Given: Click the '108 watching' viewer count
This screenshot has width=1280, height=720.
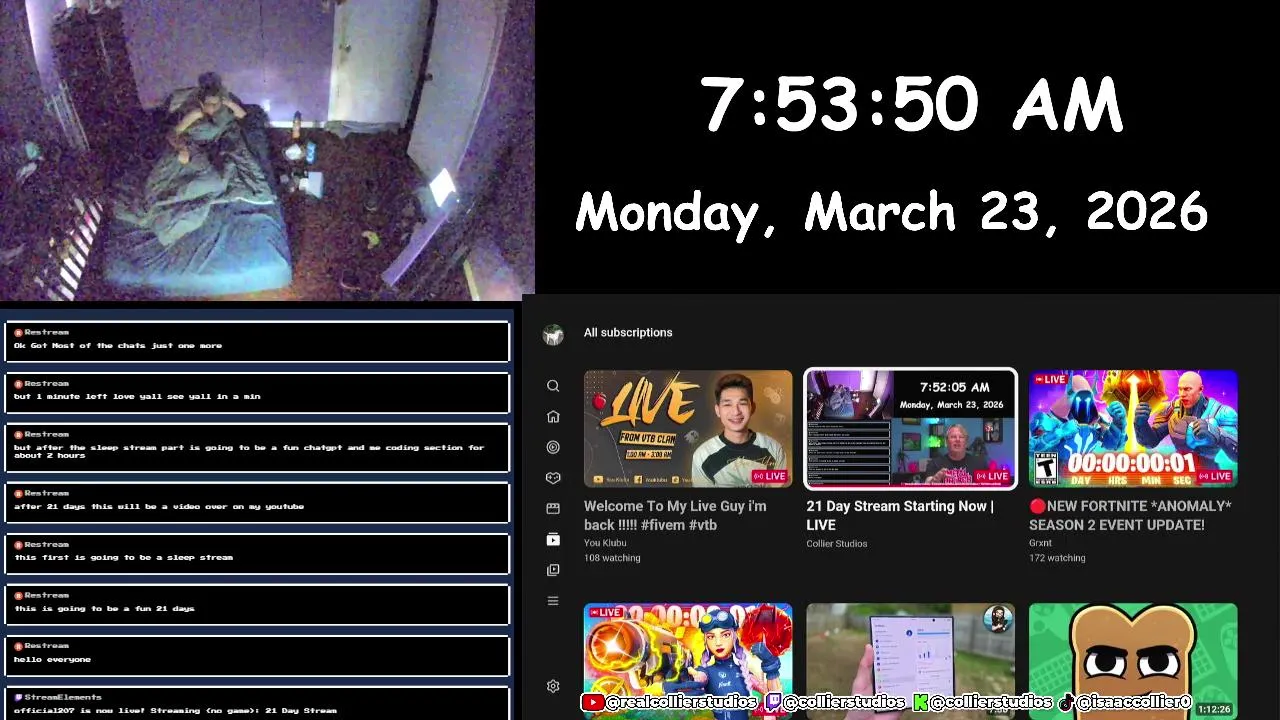Looking at the screenshot, I should tap(612, 558).
